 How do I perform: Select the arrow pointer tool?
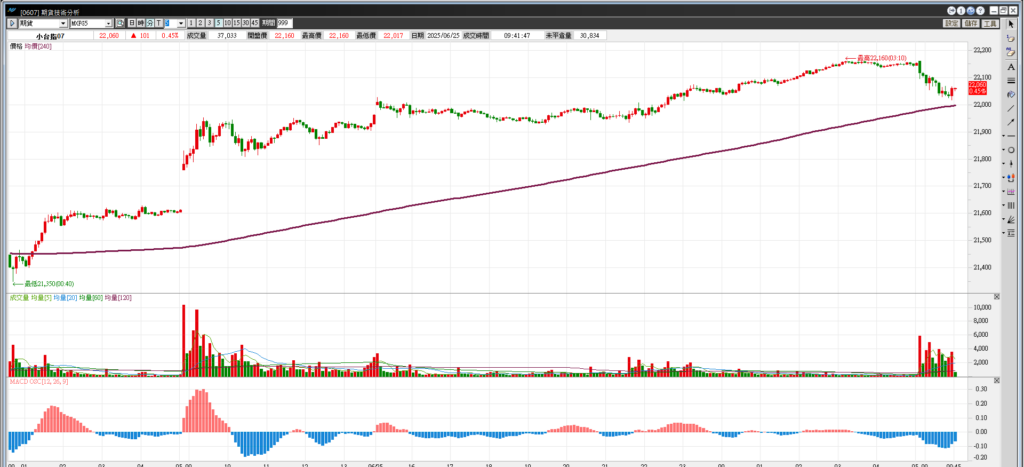coord(1011,23)
